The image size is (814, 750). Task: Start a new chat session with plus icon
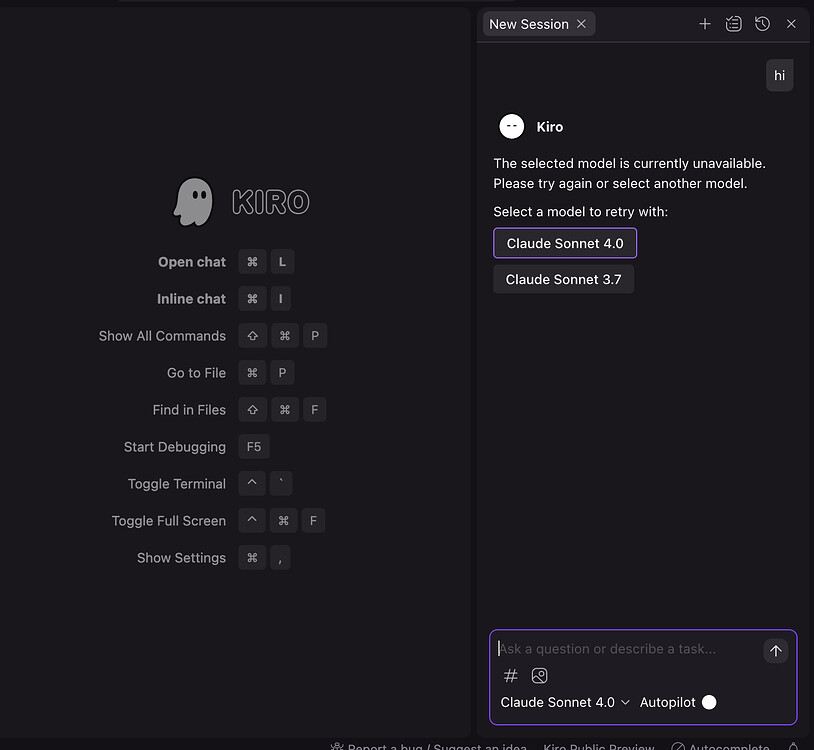click(704, 24)
